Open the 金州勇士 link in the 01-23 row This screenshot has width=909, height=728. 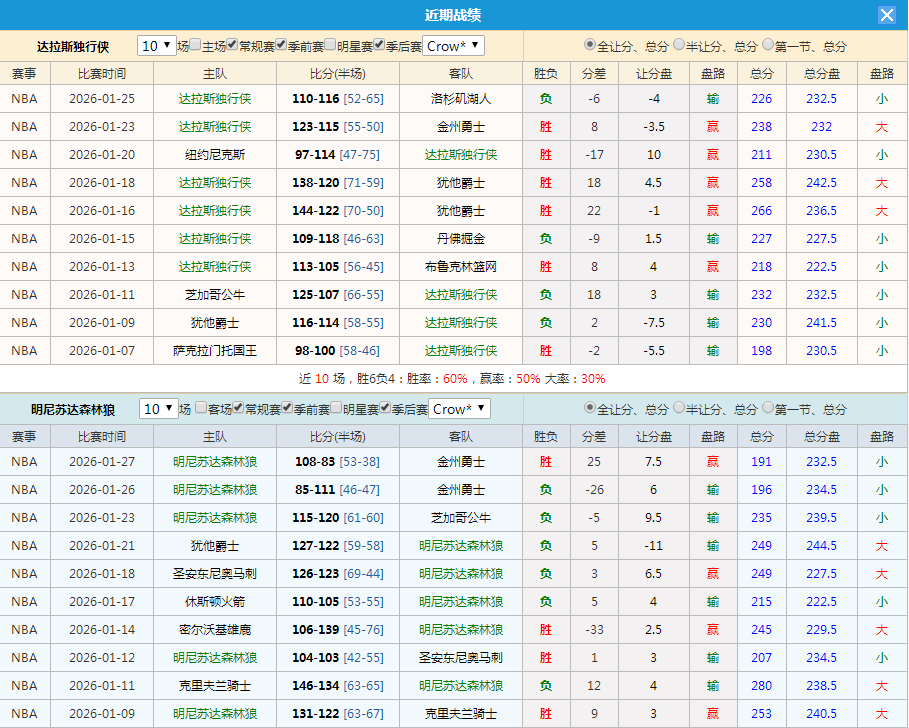pyautogui.click(x=459, y=126)
